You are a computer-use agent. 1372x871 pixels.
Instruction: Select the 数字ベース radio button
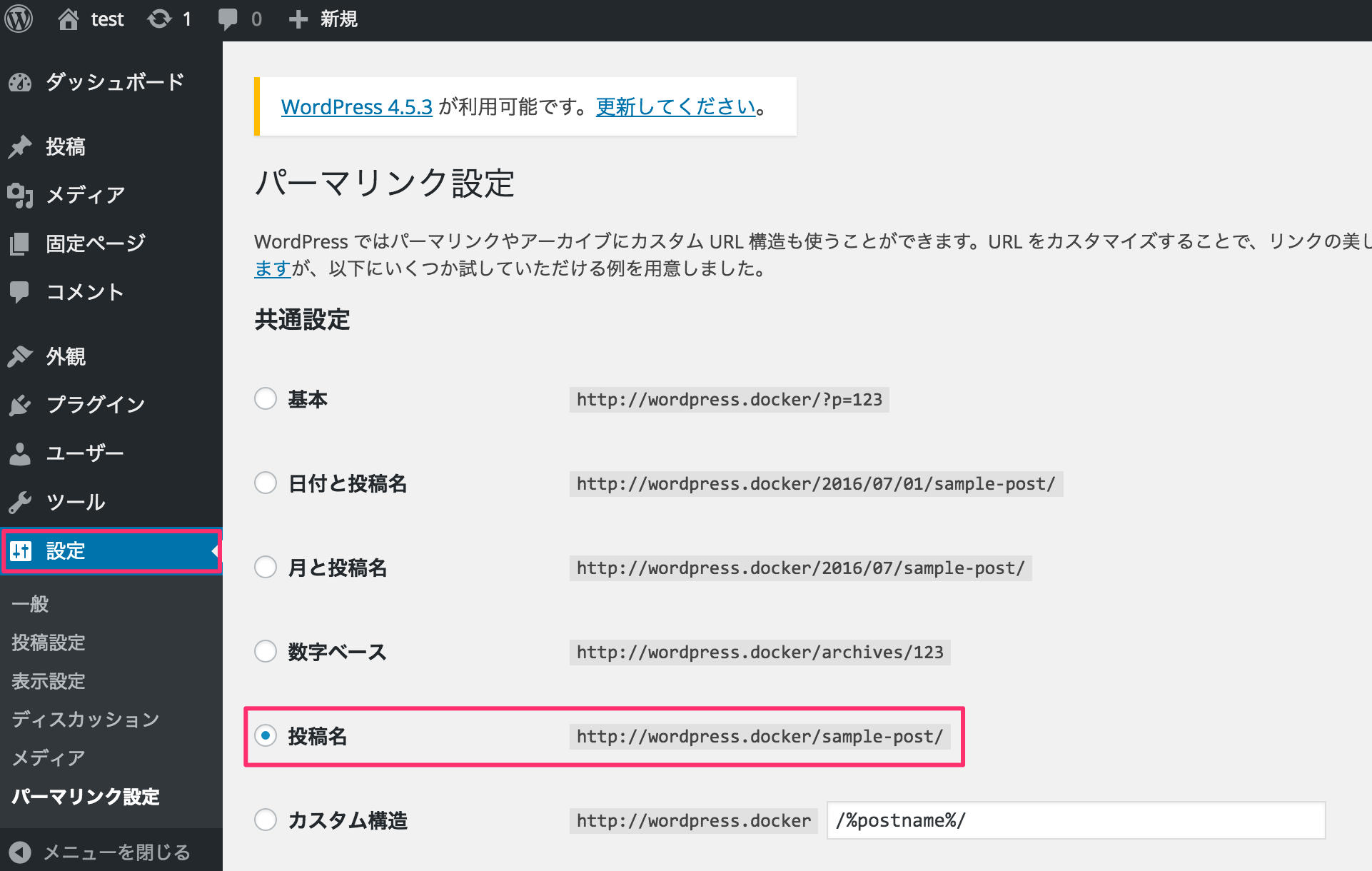[266, 651]
